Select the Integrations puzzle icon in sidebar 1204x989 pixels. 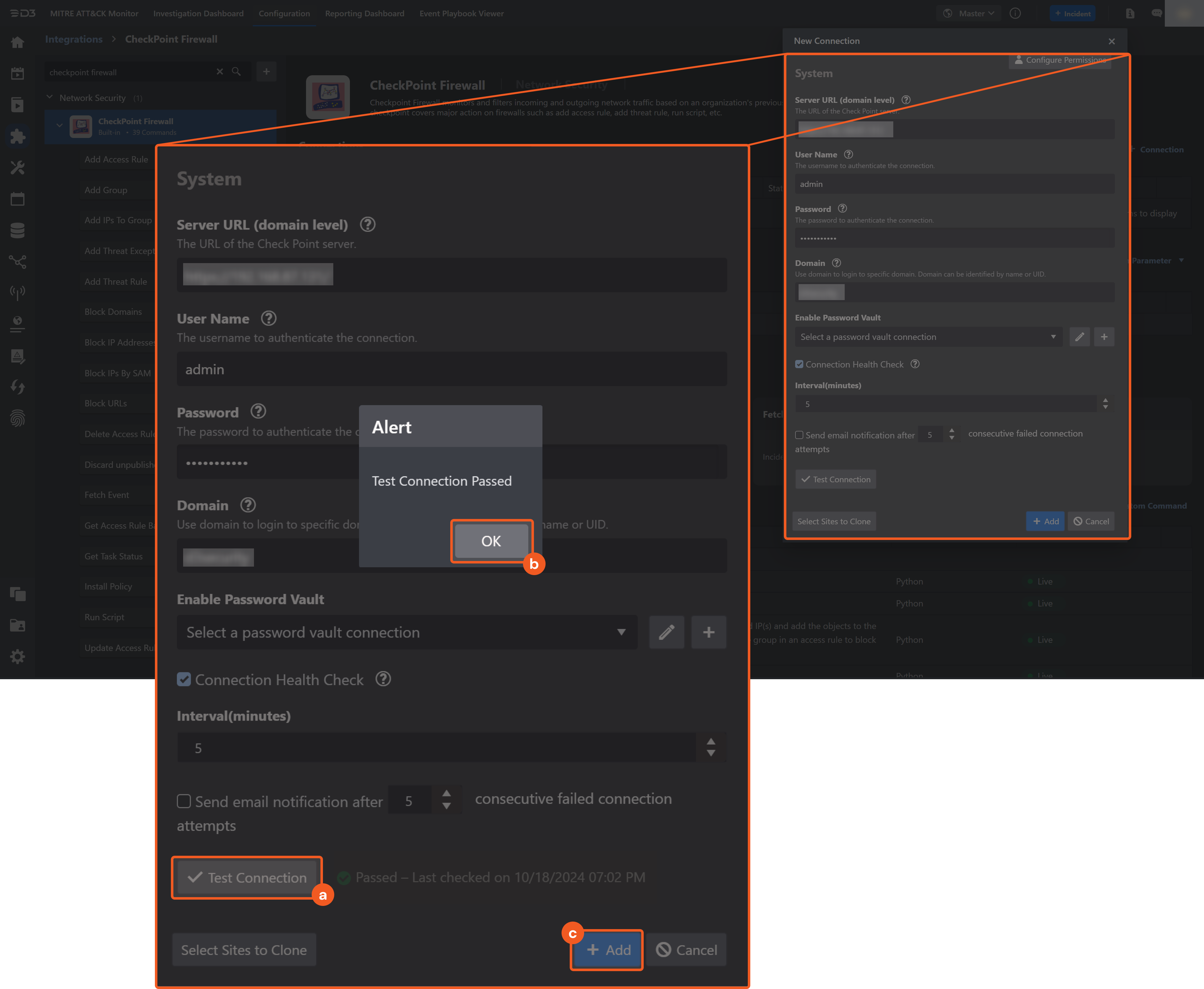point(18,136)
